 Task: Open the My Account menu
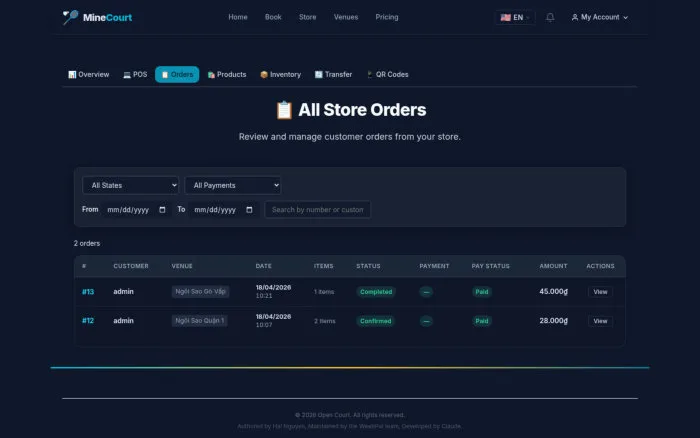(x=600, y=17)
